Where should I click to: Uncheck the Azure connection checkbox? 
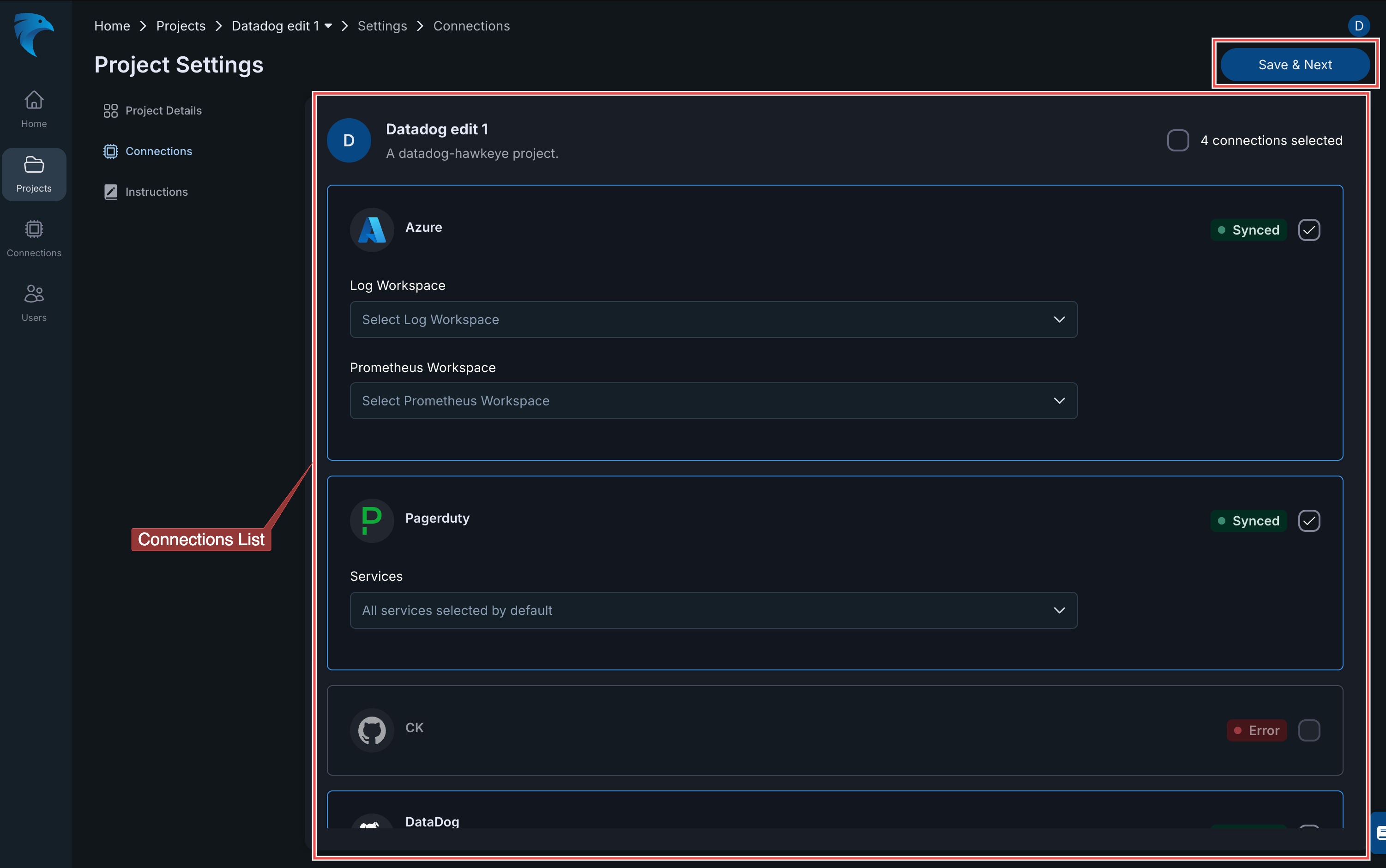click(x=1309, y=229)
